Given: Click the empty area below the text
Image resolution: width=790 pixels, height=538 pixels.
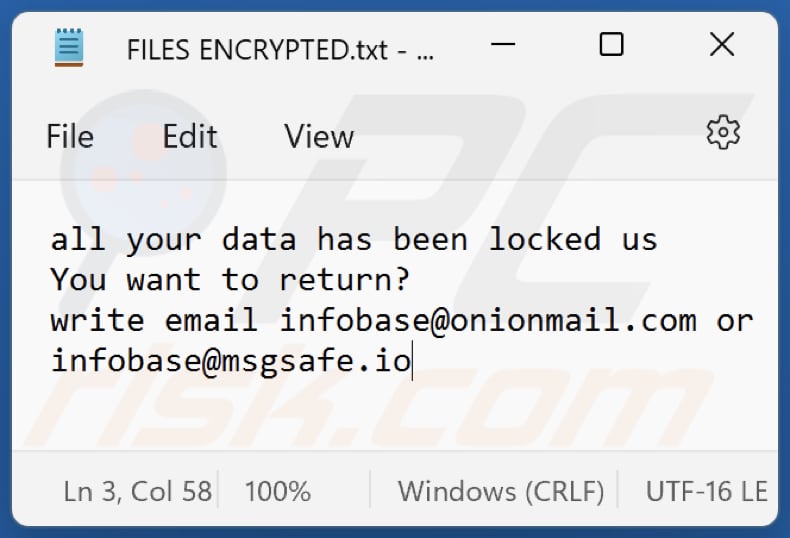Looking at the screenshot, I should [x=400, y=420].
